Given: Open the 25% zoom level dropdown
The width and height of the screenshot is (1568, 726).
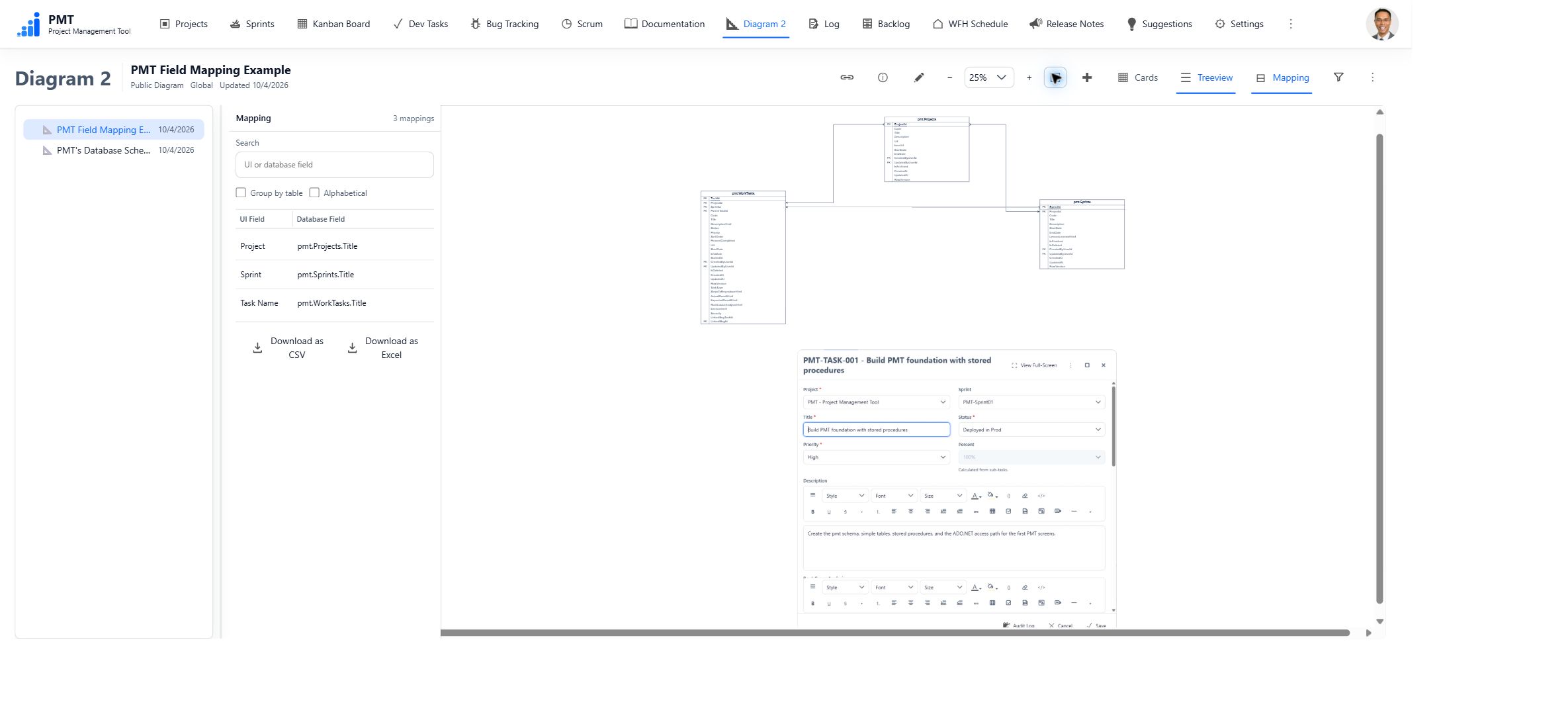Looking at the screenshot, I should (988, 77).
